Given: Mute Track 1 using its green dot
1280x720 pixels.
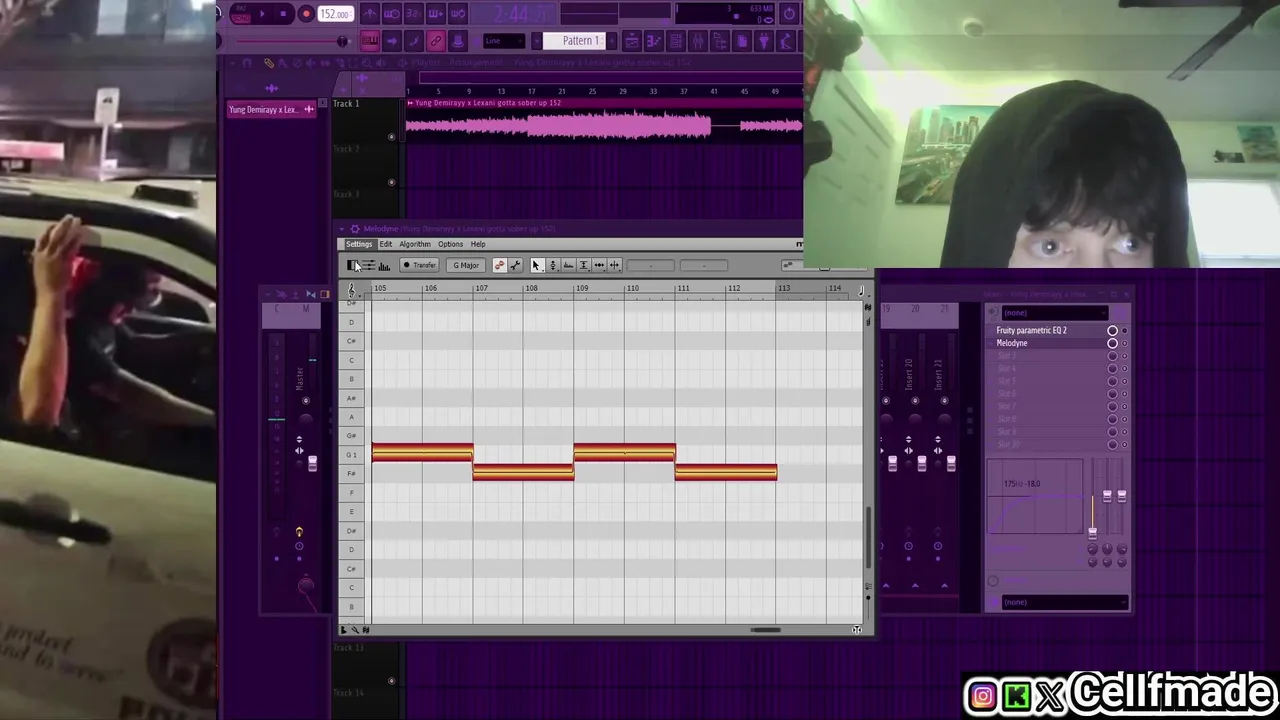Looking at the screenshot, I should [391, 136].
